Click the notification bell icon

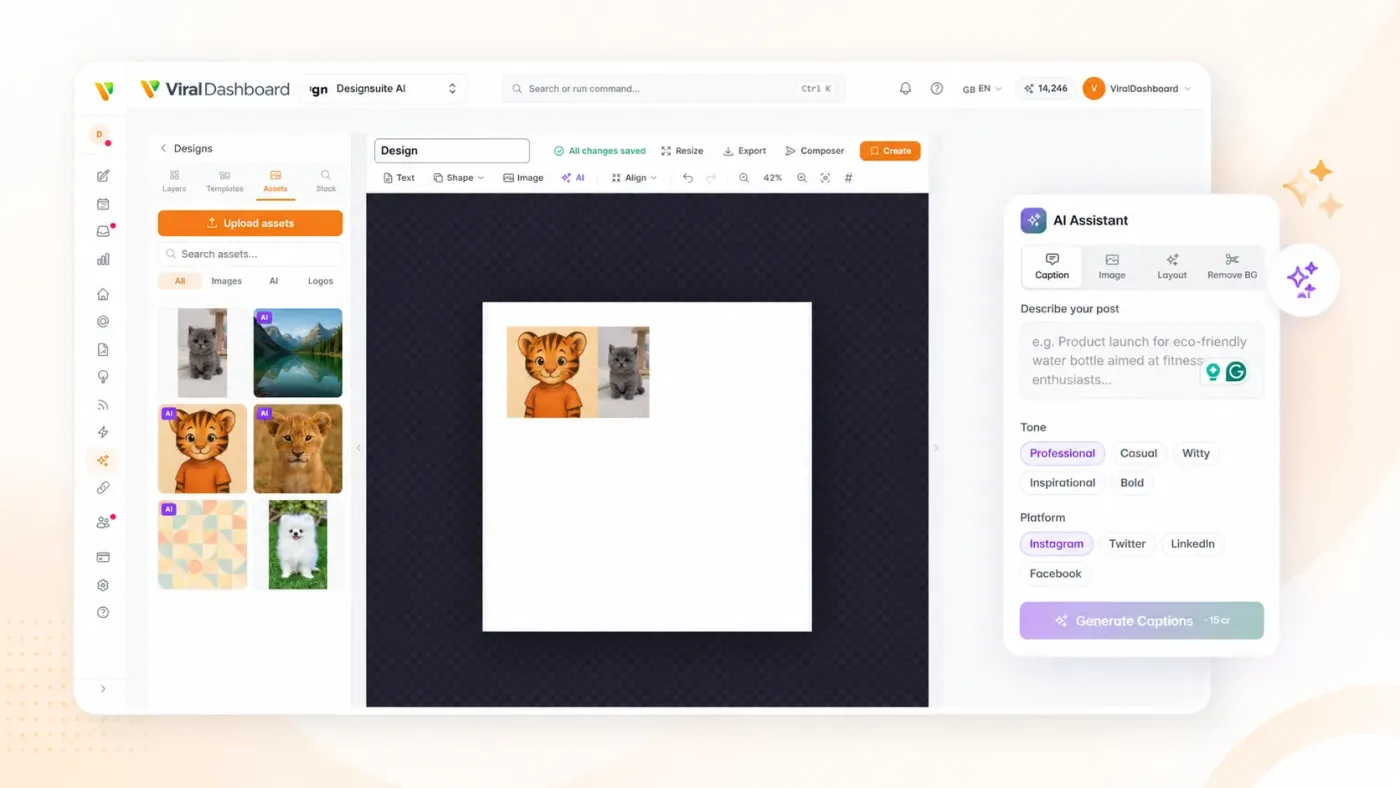click(905, 88)
